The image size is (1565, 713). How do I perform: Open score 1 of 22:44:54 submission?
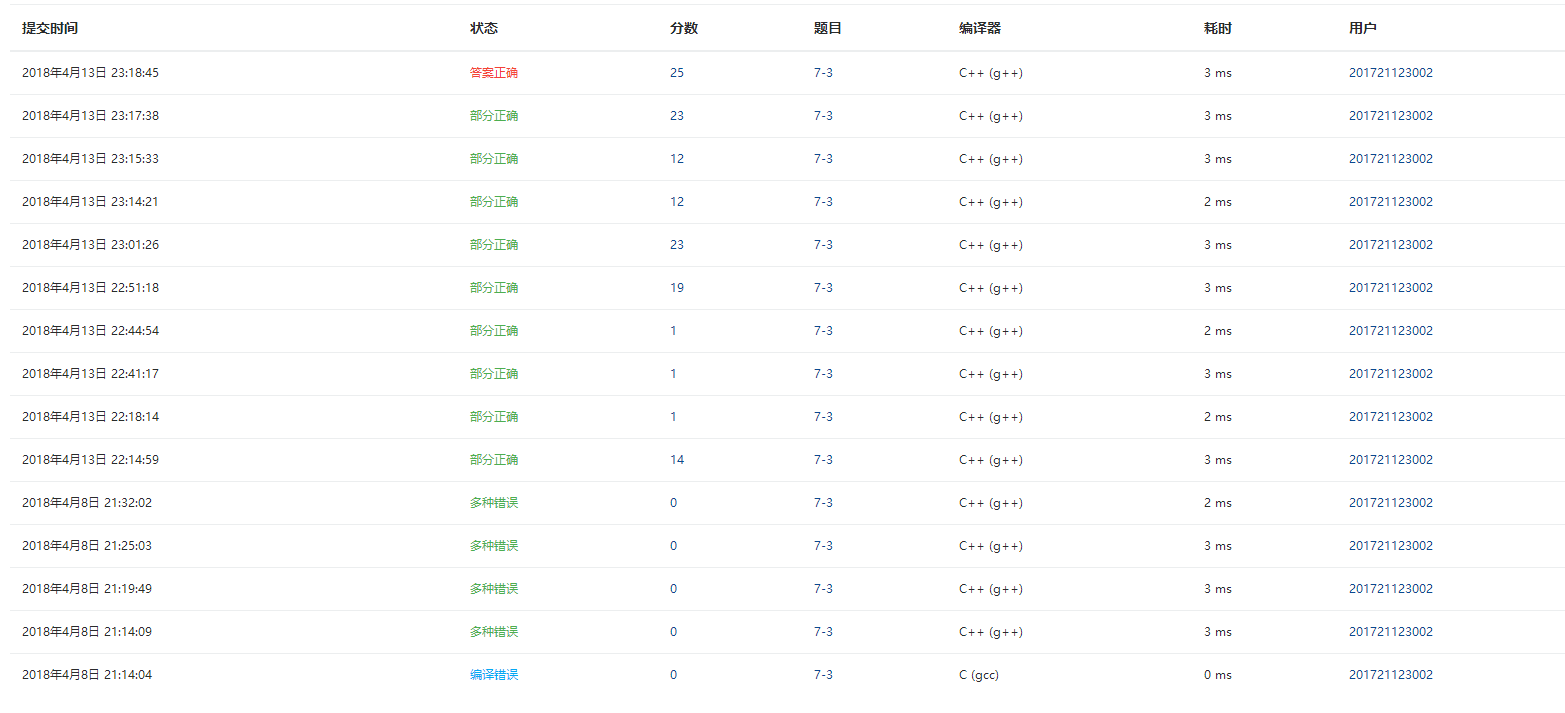pyautogui.click(x=673, y=331)
